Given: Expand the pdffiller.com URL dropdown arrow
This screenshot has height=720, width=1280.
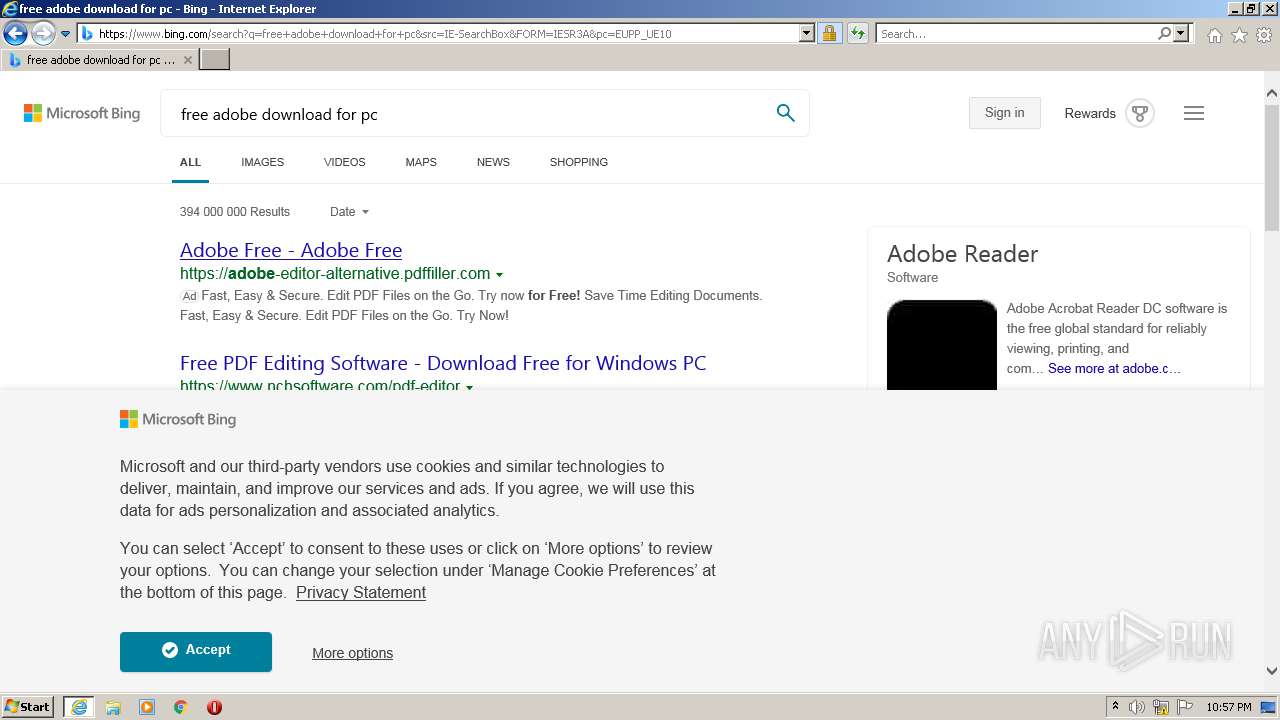Looking at the screenshot, I should (x=499, y=275).
